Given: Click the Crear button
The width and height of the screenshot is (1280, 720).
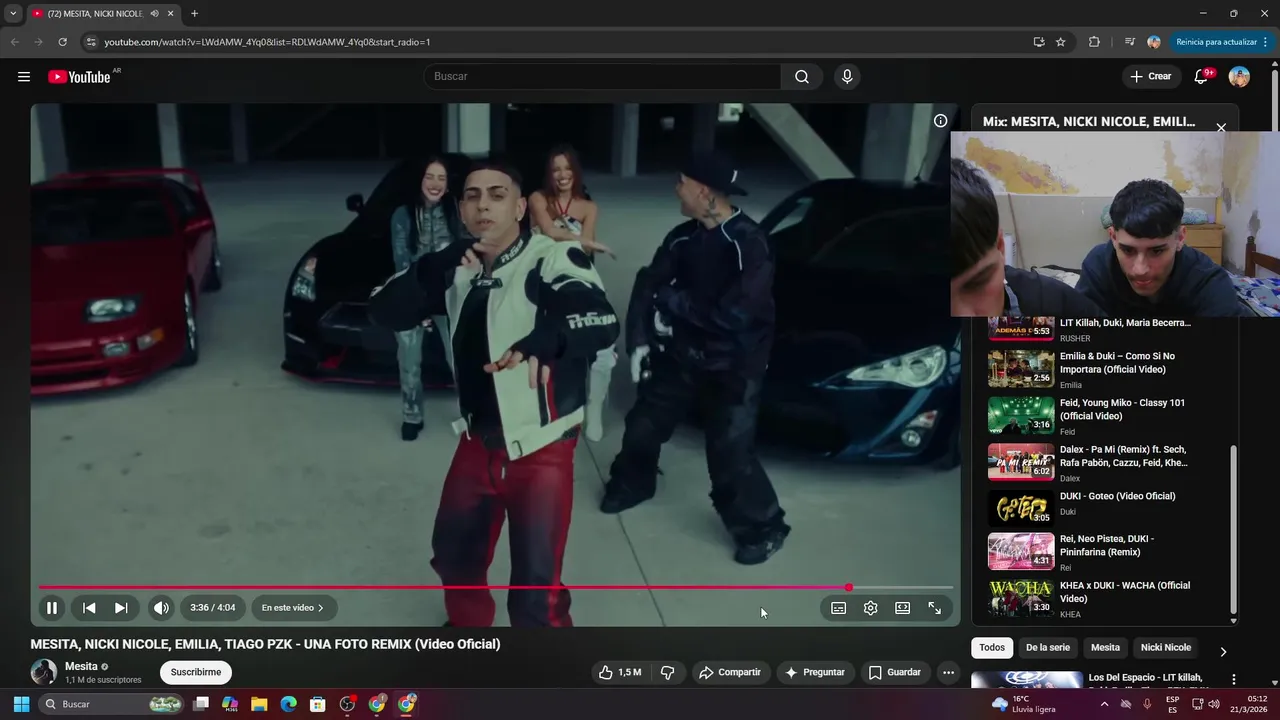Looking at the screenshot, I should [1151, 77].
